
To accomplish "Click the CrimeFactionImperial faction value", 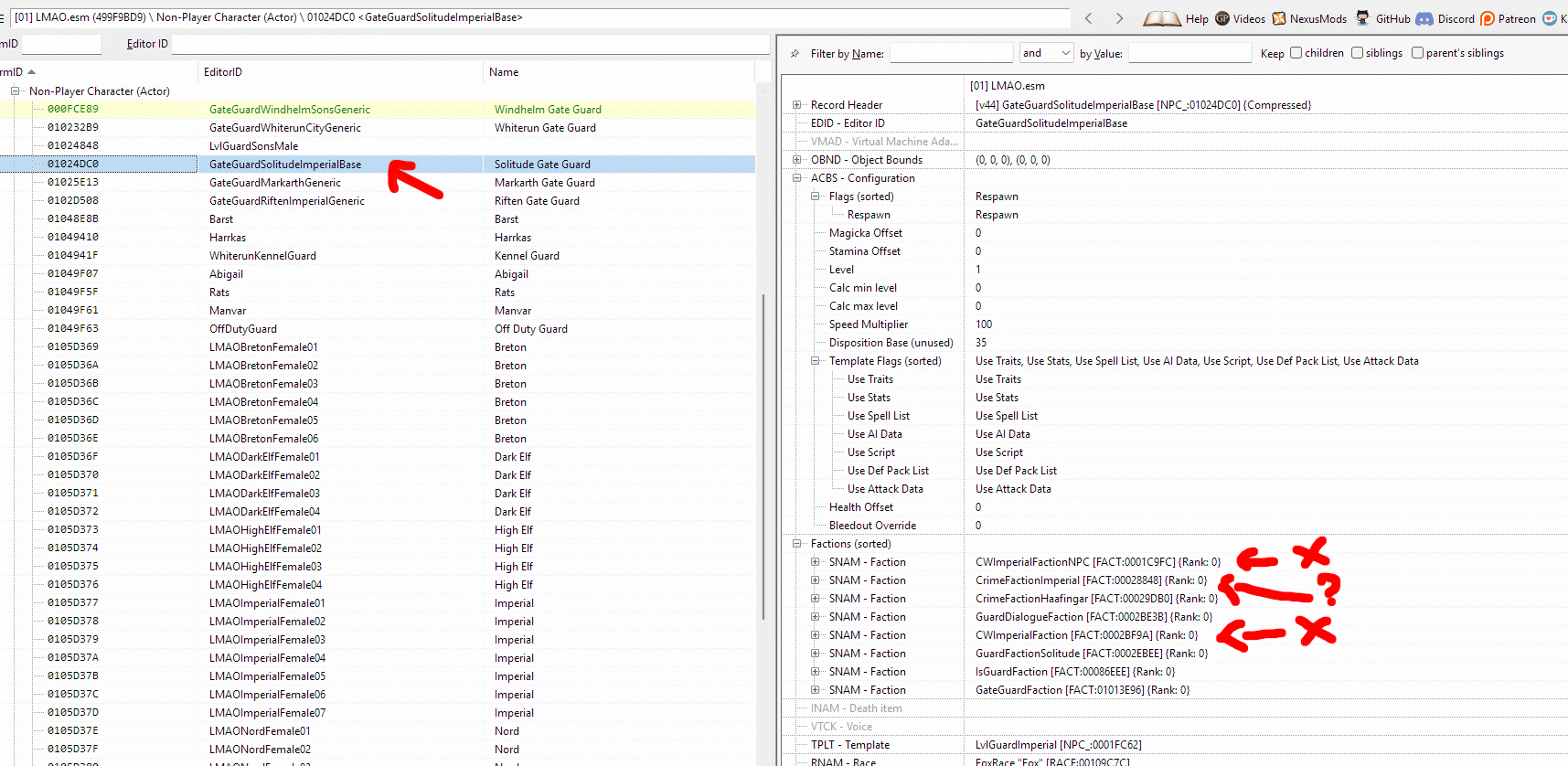I will [1091, 580].
